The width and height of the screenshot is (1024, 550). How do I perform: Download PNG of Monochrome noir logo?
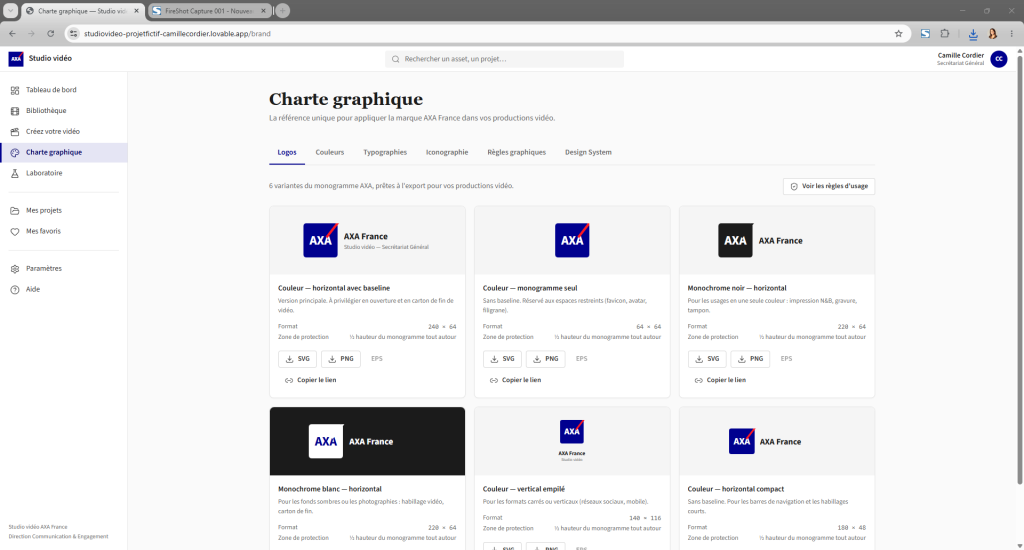[750, 359]
